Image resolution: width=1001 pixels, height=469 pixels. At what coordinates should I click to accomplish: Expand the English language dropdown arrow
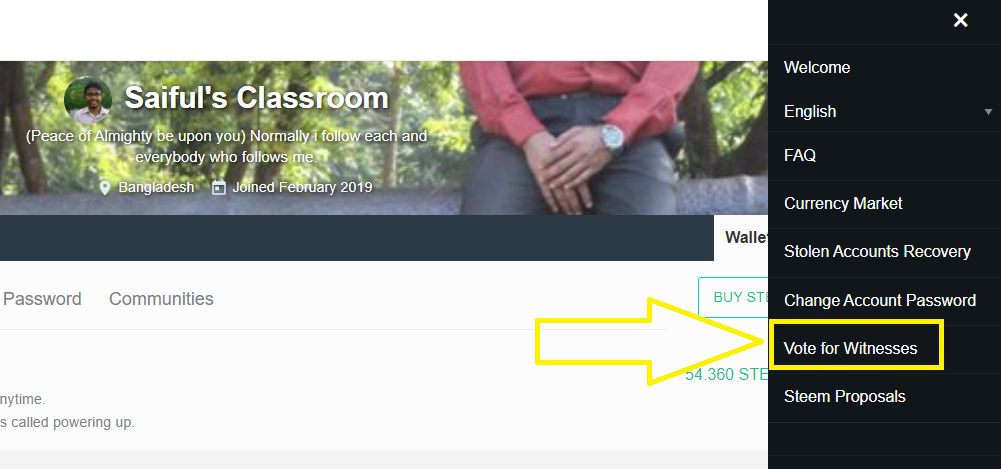tap(988, 112)
